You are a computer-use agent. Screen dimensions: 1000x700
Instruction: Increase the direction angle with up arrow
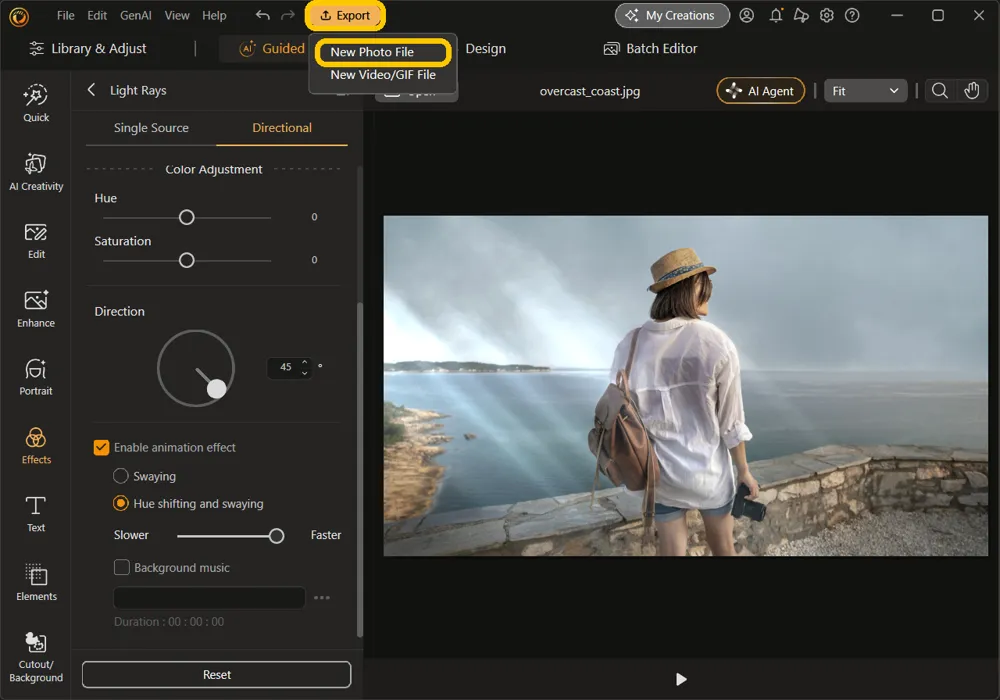pos(304,362)
